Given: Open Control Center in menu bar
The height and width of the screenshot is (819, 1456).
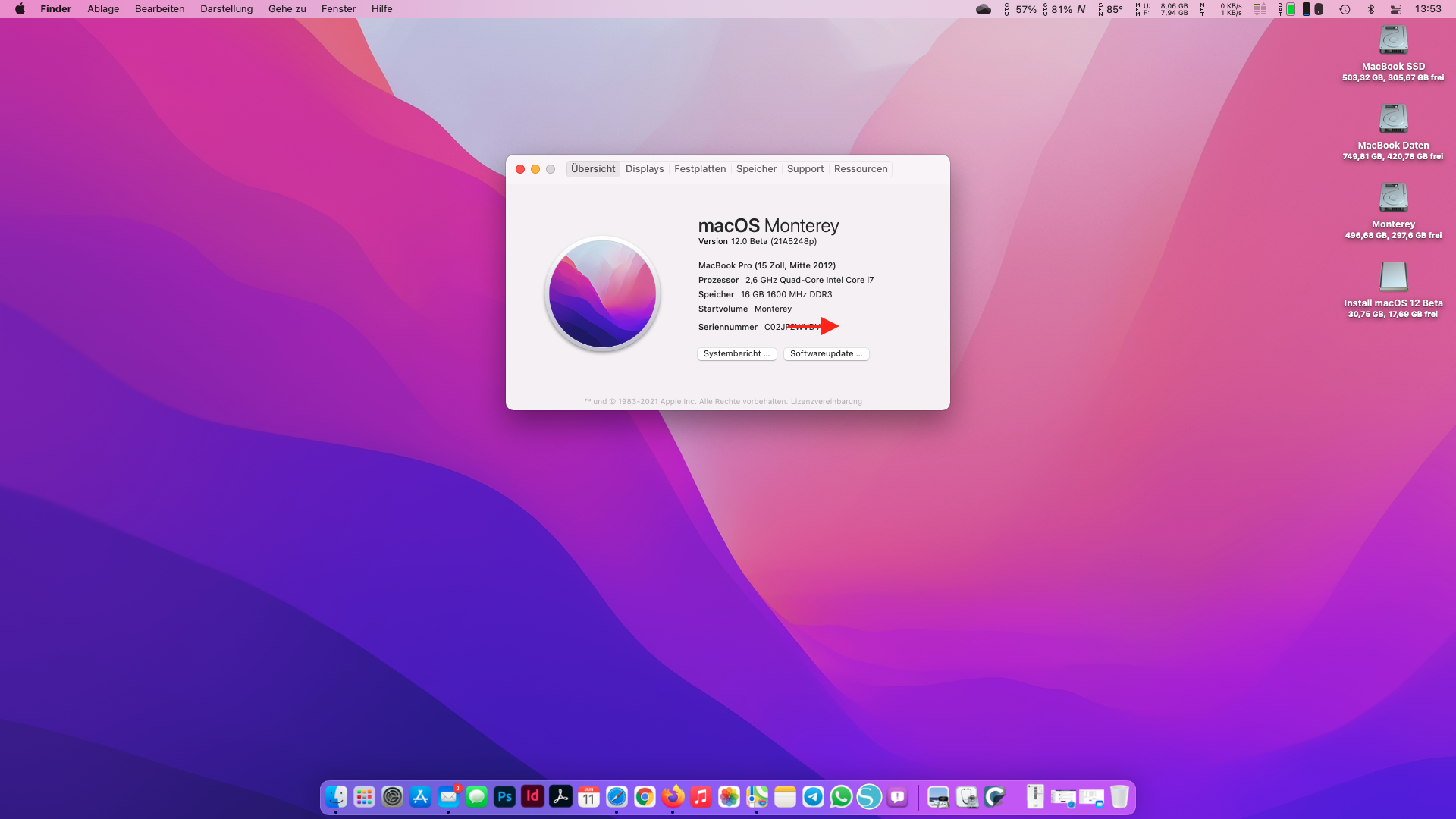Looking at the screenshot, I should point(1395,9).
